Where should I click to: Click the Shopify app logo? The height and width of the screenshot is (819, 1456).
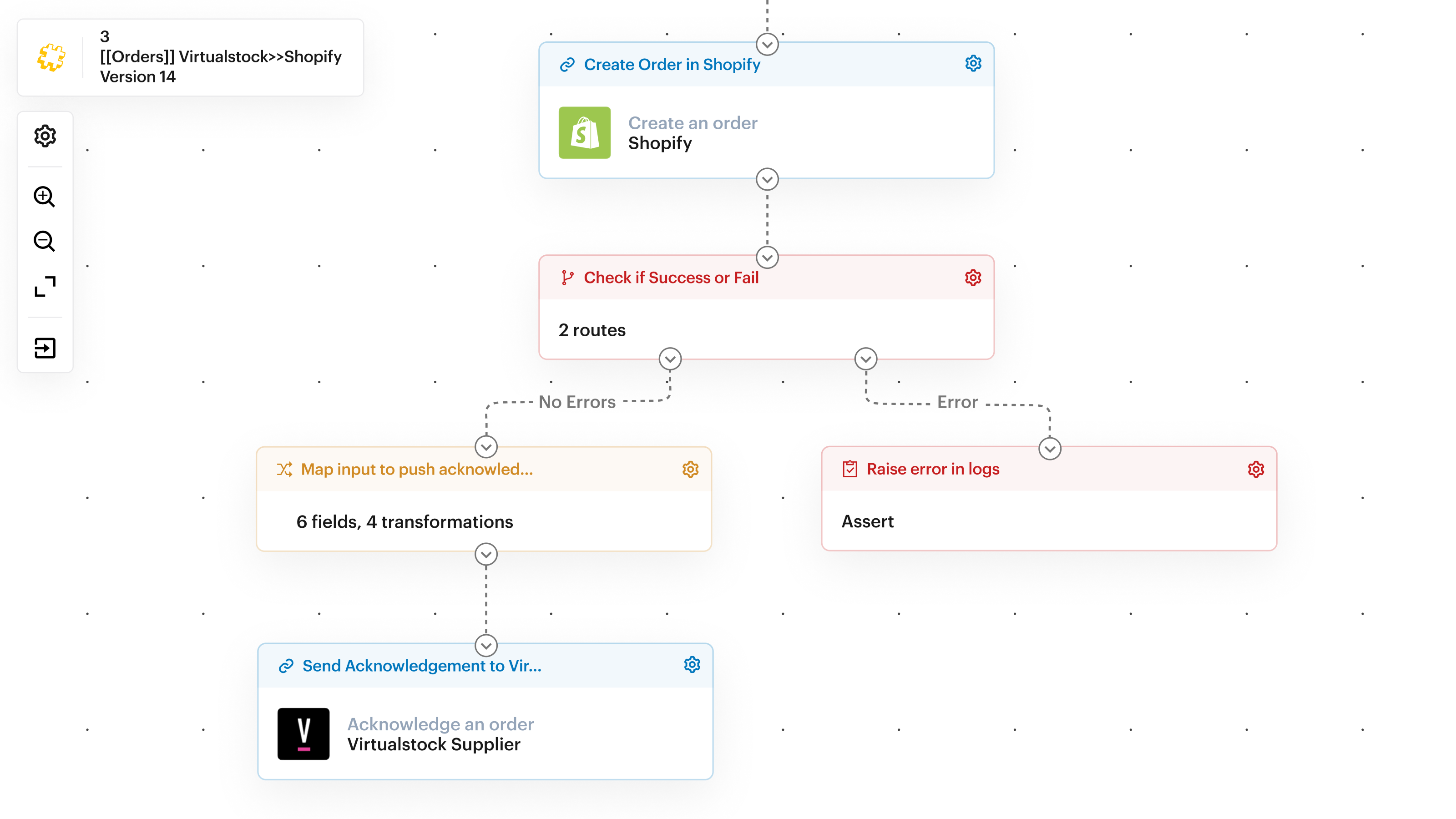pyautogui.click(x=584, y=133)
